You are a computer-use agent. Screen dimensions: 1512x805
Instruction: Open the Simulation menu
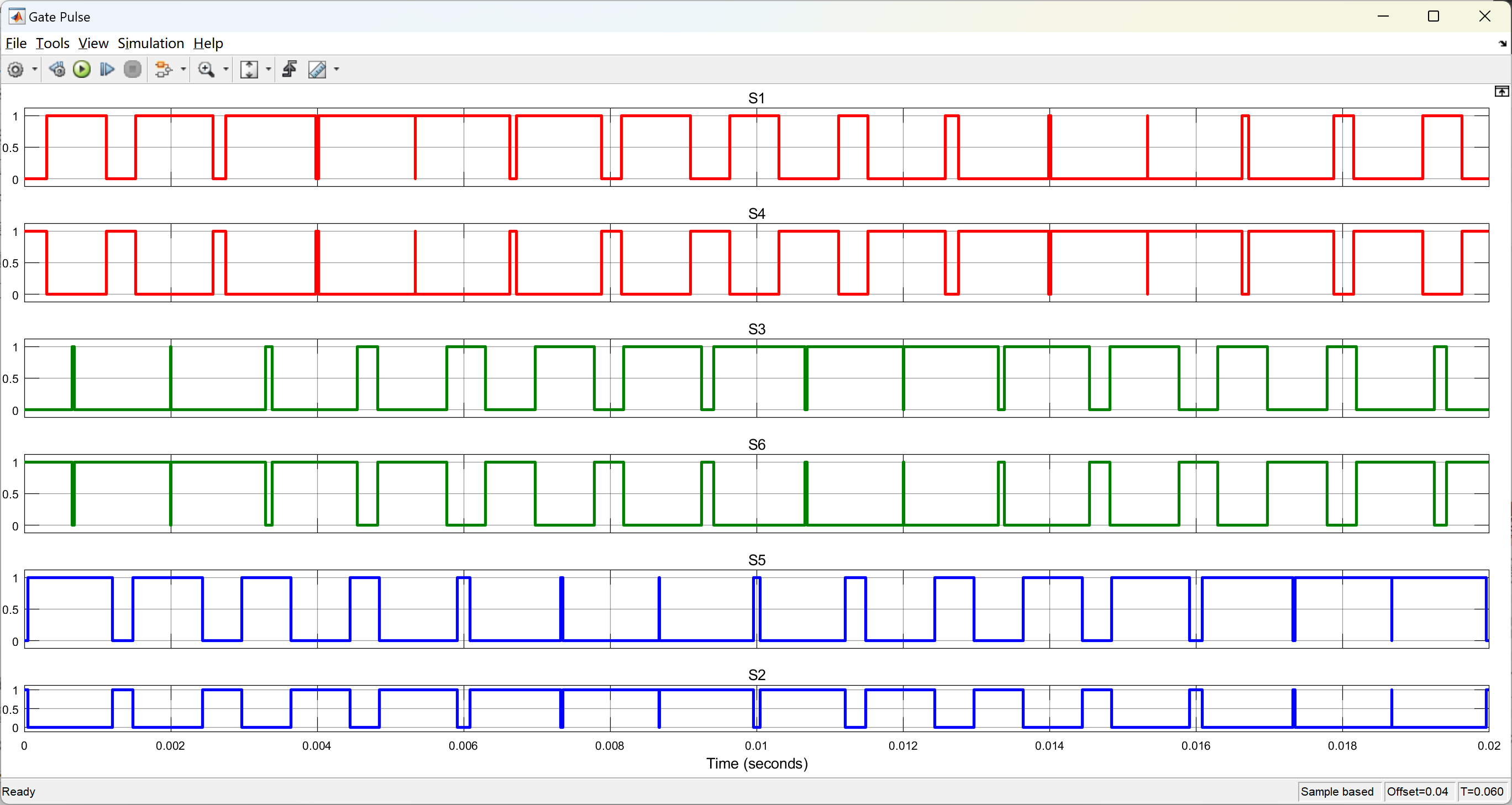coord(151,44)
